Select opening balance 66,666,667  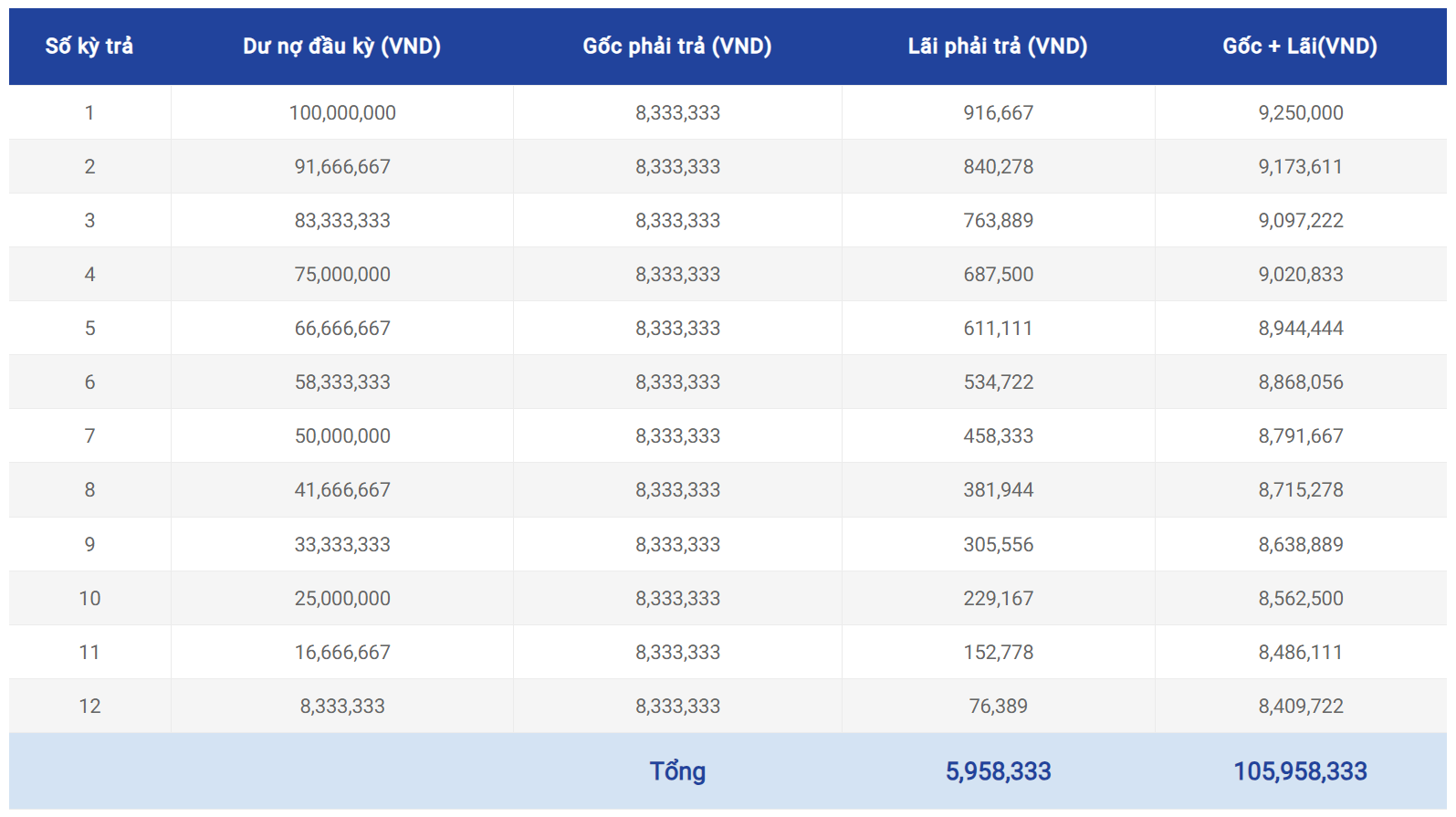click(342, 328)
